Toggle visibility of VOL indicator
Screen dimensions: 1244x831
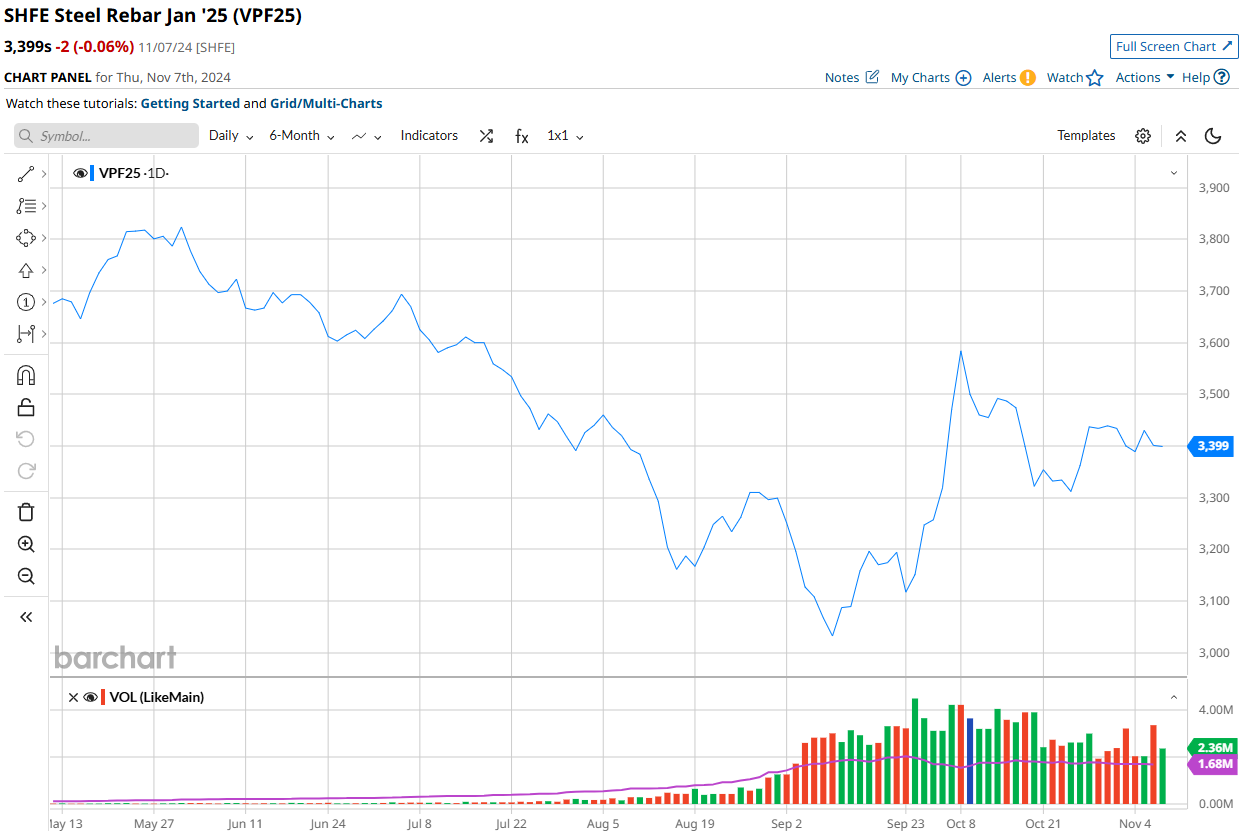point(89,697)
